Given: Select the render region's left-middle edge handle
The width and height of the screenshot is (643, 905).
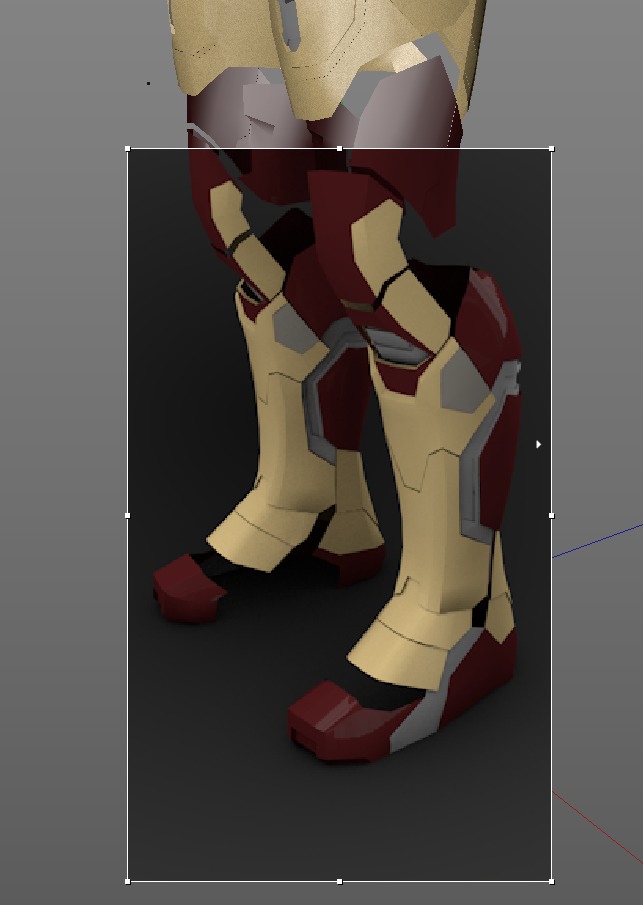Looking at the screenshot, I should pyautogui.click(x=128, y=515).
